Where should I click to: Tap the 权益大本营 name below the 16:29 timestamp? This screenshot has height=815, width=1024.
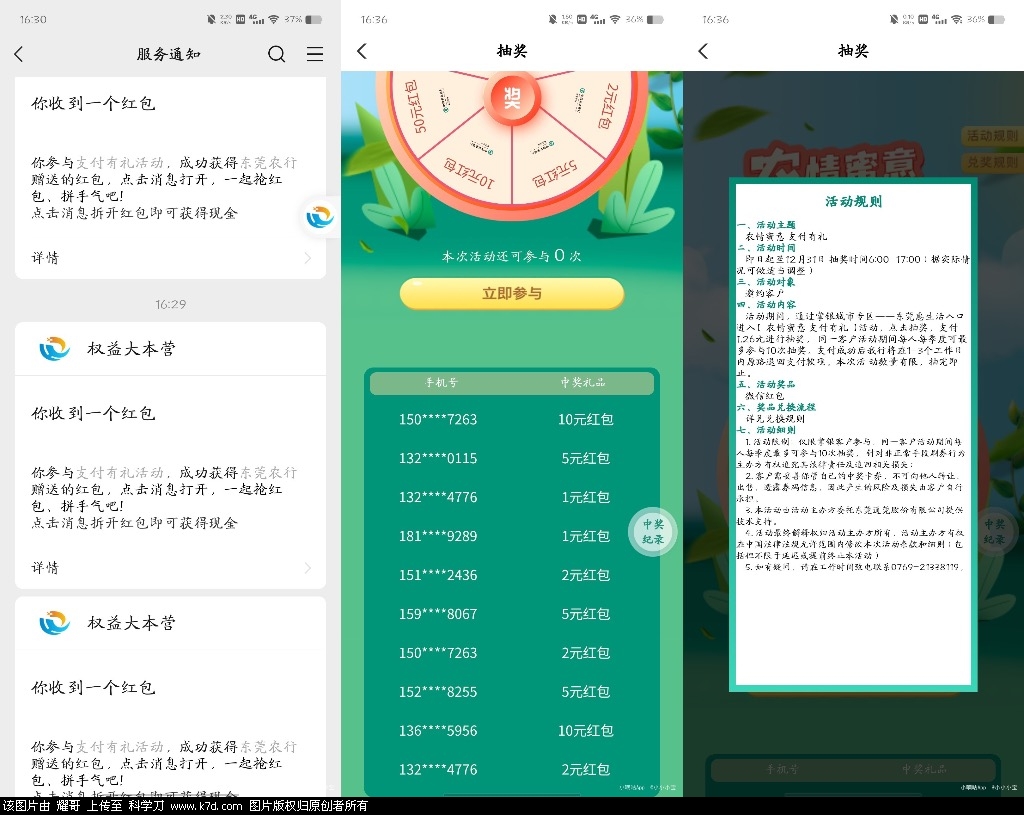click(131, 349)
